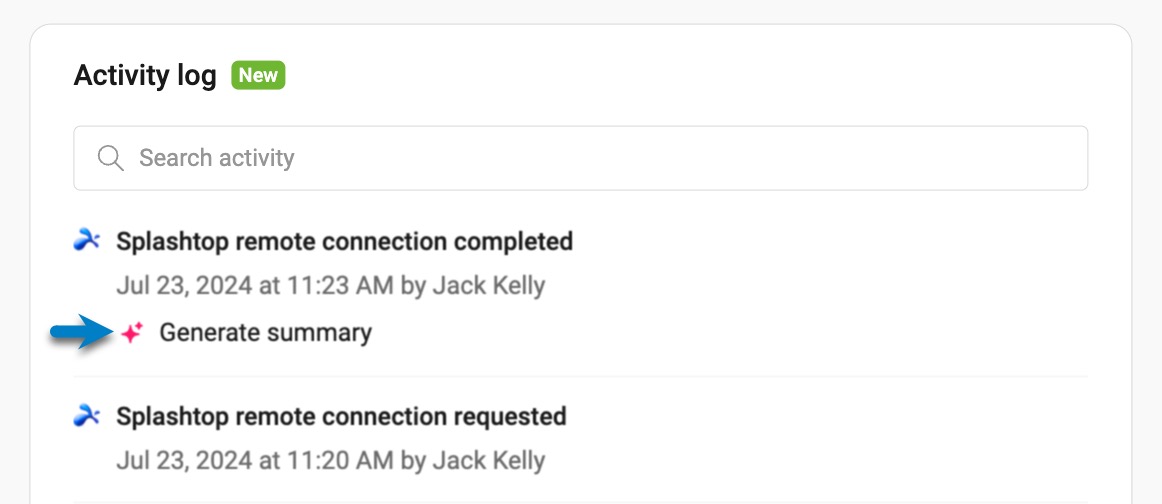Select the green New badge
The image size is (1162, 504).
[x=258, y=76]
